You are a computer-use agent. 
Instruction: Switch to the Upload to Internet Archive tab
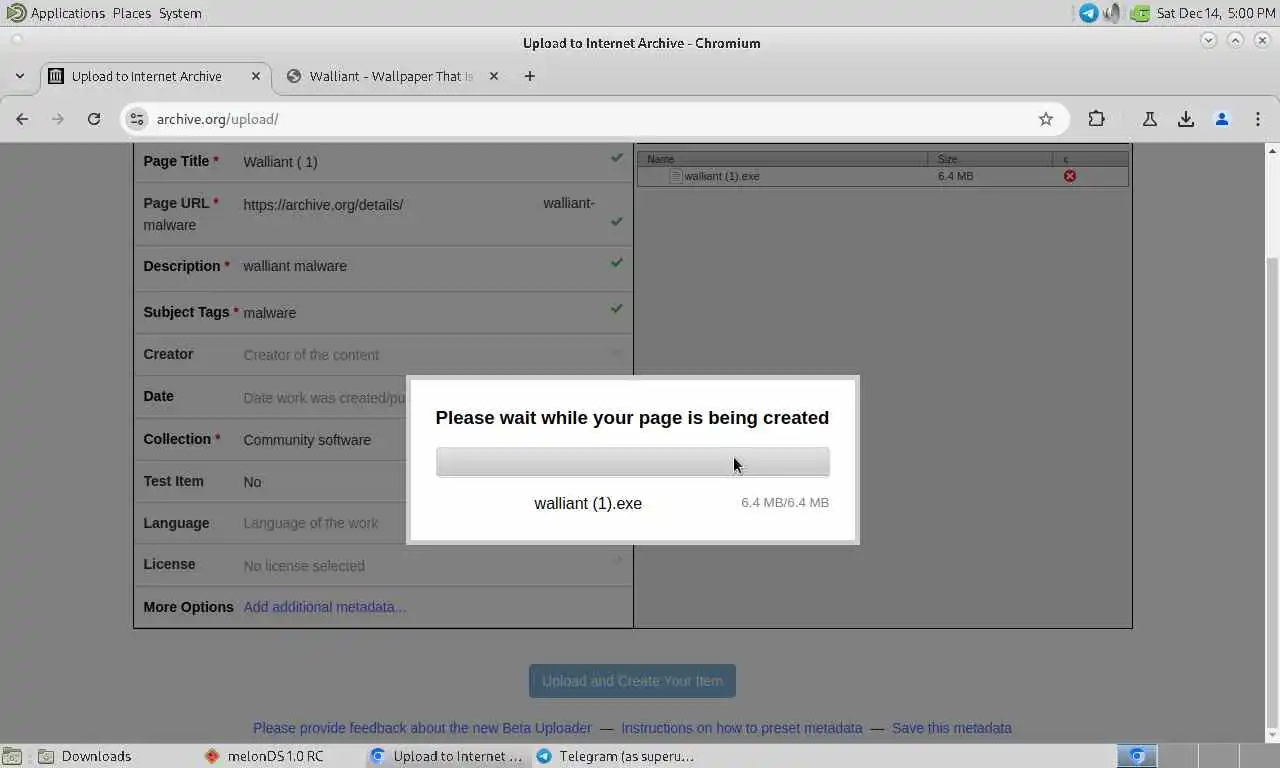pyautogui.click(x=155, y=76)
